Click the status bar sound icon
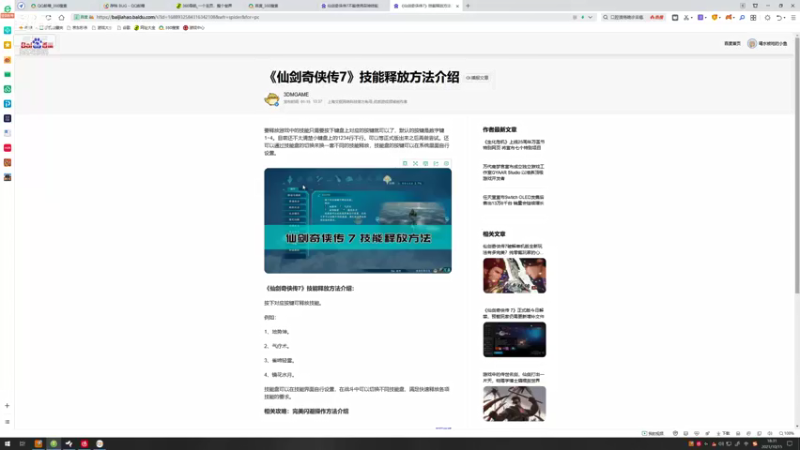Screen dimensions: 800x450 click(x=770, y=434)
